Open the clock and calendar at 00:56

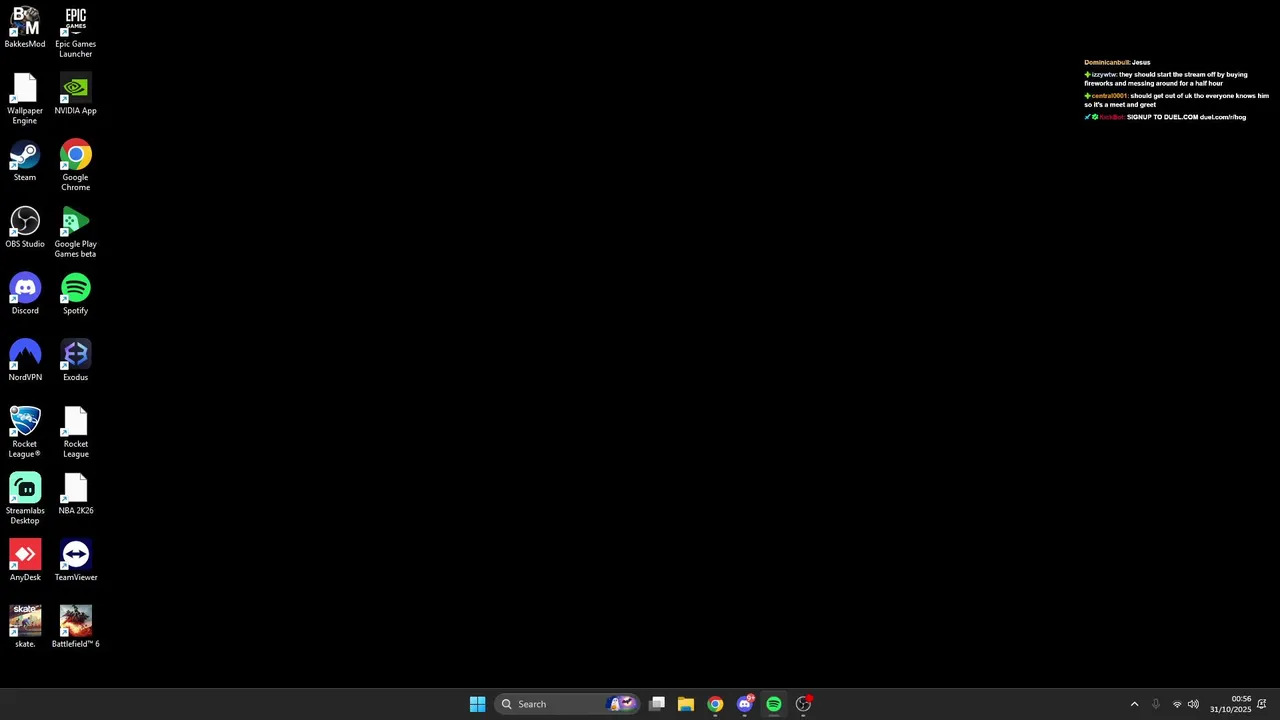click(1231, 704)
